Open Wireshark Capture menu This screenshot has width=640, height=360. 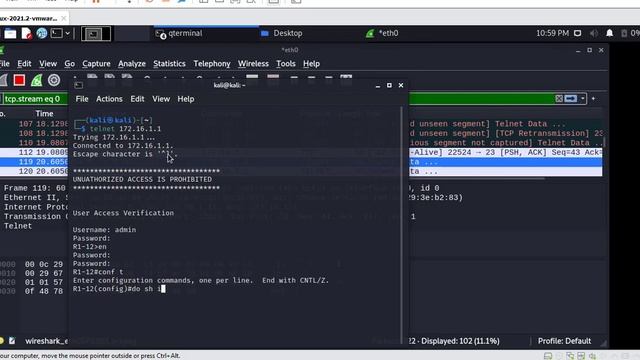click(96, 64)
